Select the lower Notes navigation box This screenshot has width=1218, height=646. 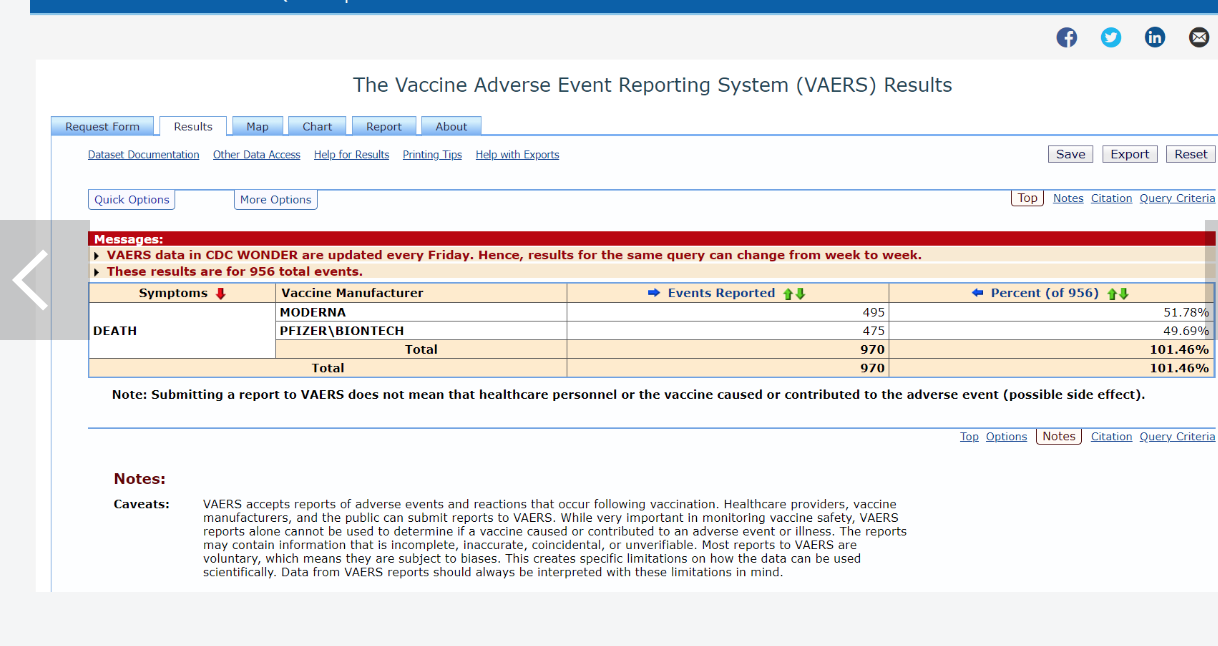pyautogui.click(x=1059, y=436)
